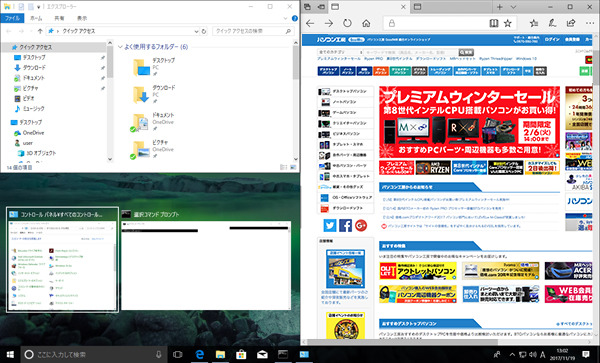The image size is (600, 363).
Task: Collapse Frequent folders group chevron
Action: [x=120, y=47]
